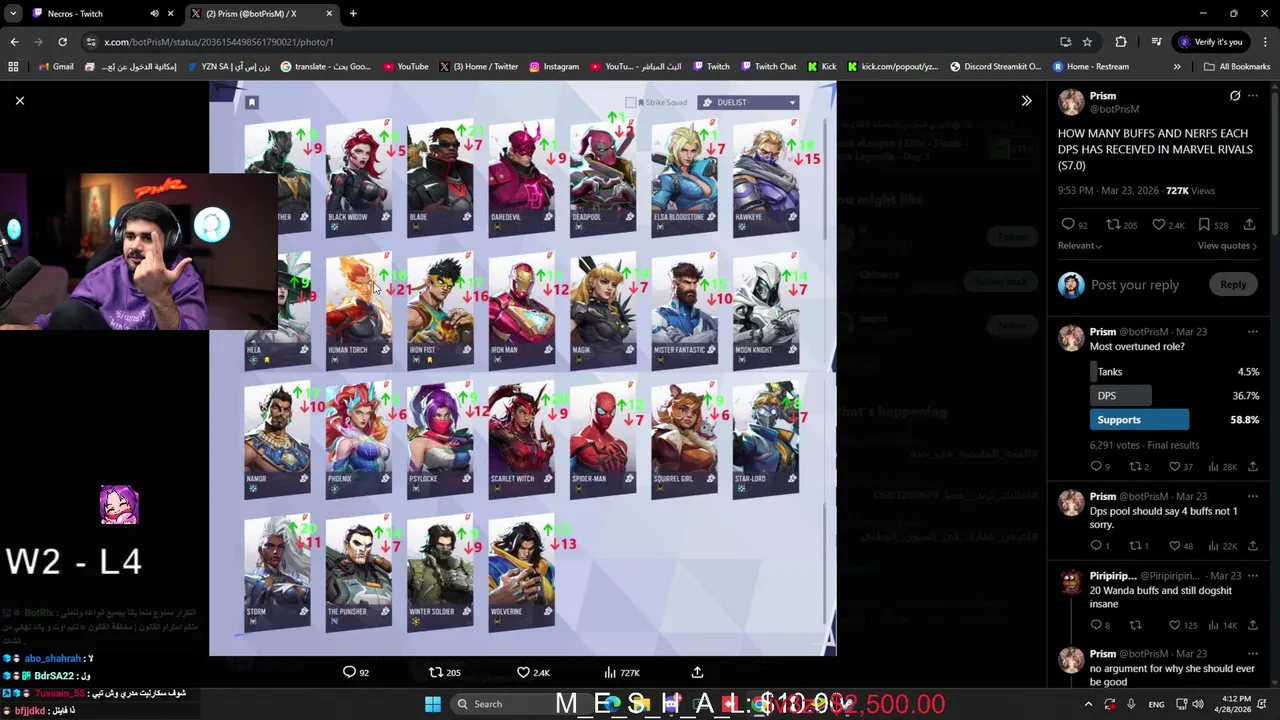
Task: Open more options on the 'Dps pool should say' reply
Action: coord(1253,497)
